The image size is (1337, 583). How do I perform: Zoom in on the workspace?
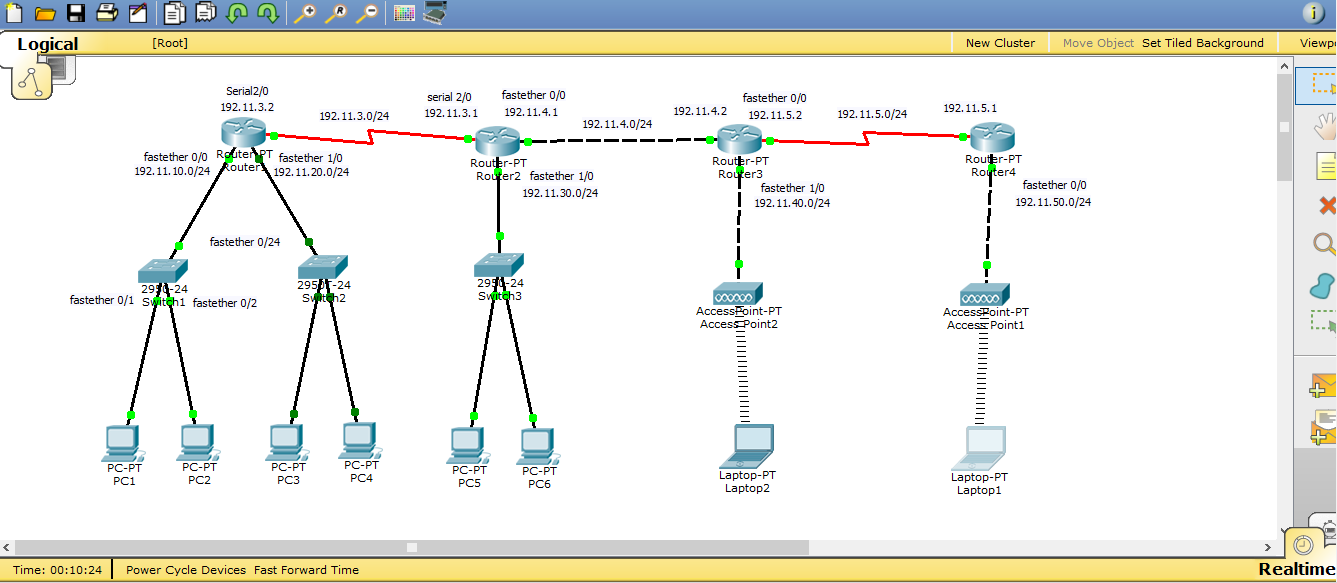pos(305,13)
